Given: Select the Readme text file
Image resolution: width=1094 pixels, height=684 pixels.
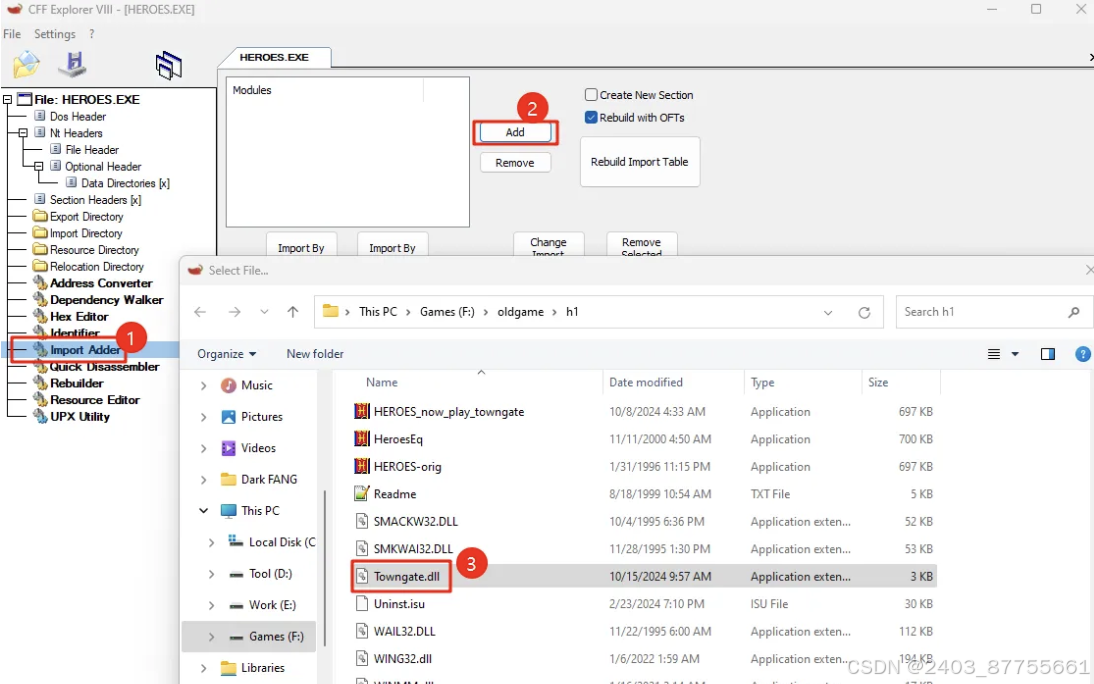Looking at the screenshot, I should 394,494.
